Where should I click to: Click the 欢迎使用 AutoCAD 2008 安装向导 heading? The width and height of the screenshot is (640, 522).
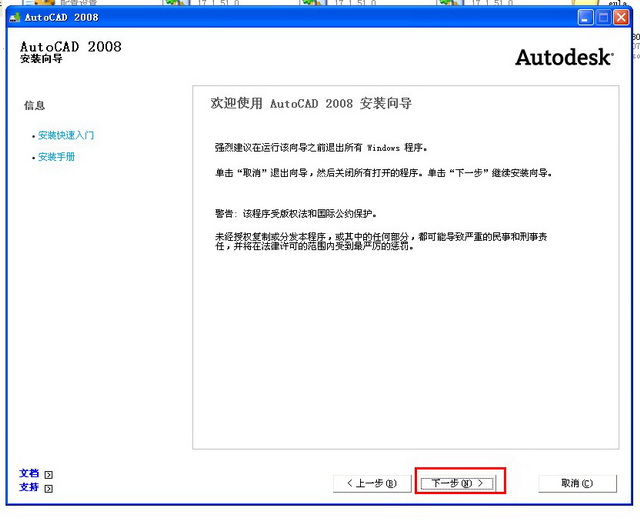point(311,104)
